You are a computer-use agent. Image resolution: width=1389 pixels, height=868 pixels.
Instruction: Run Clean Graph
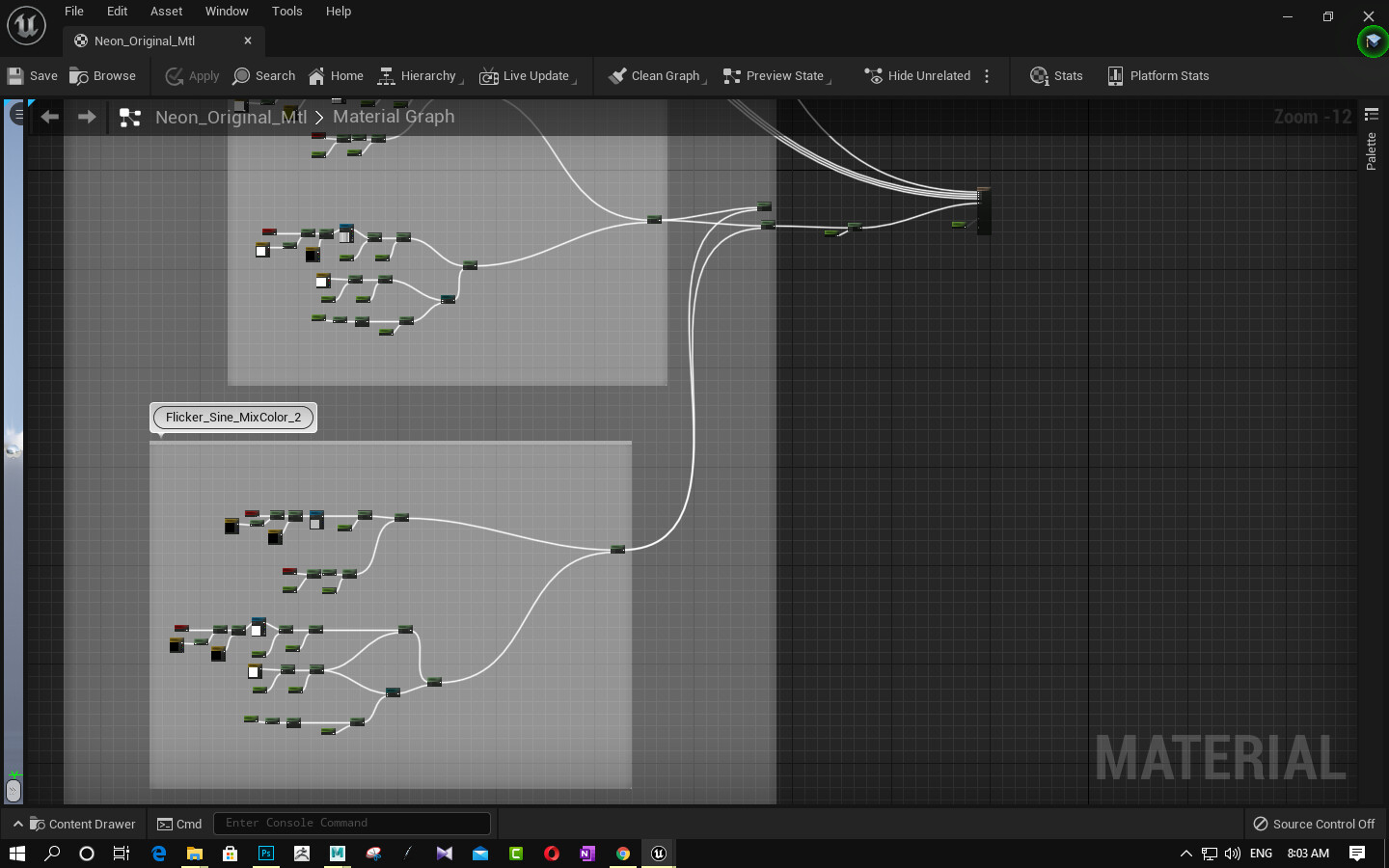pyautogui.click(x=656, y=76)
